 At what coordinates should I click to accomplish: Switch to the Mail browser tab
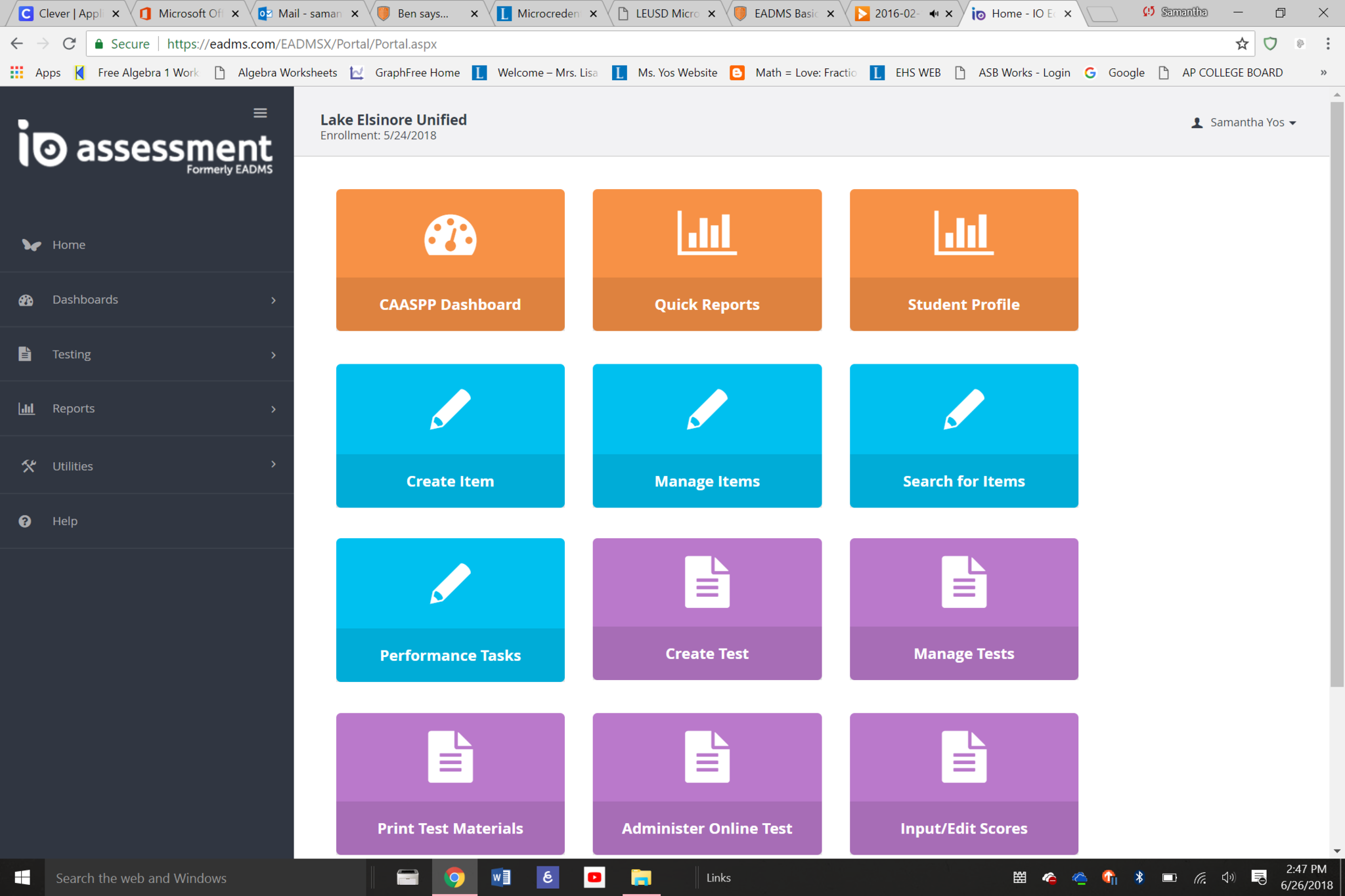pyautogui.click(x=307, y=14)
